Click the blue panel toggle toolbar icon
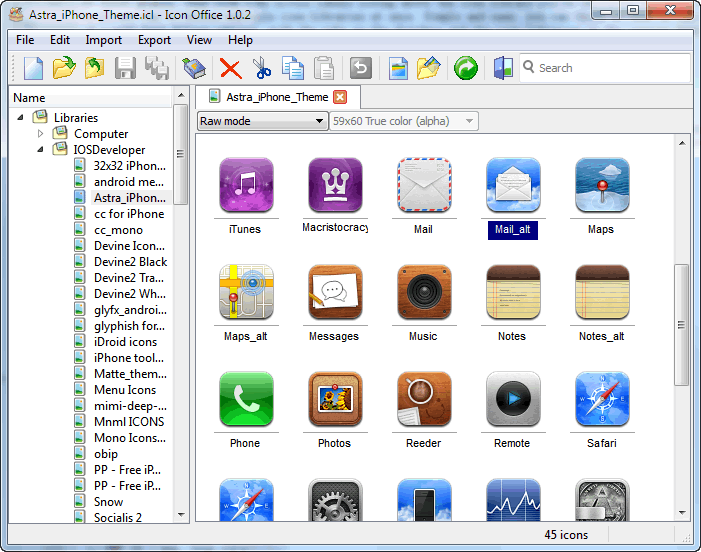This screenshot has height=552, width=701. (x=503, y=68)
